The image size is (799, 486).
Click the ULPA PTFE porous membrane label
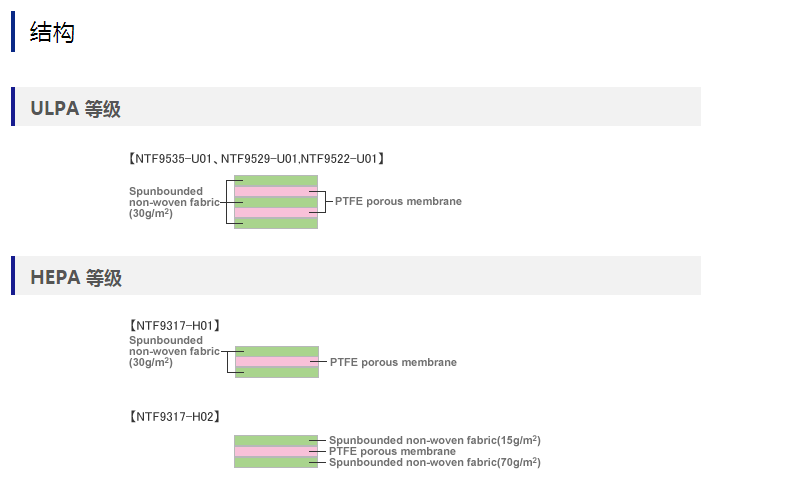(x=398, y=201)
